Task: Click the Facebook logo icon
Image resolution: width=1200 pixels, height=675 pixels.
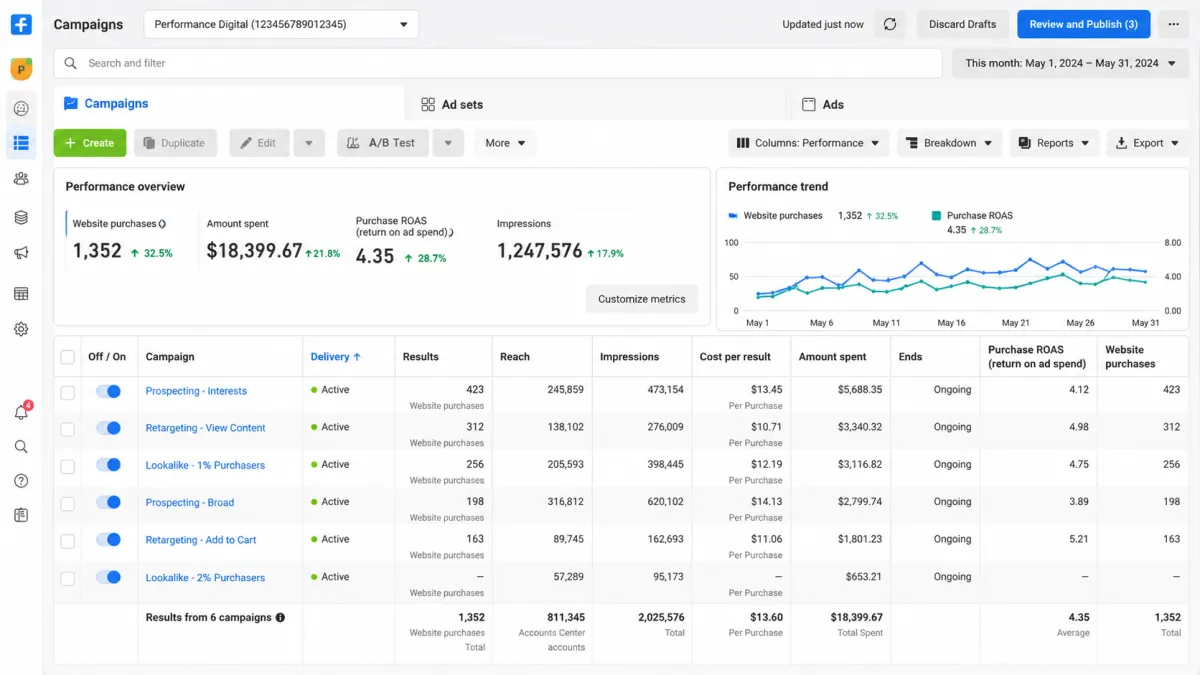Action: coord(21,25)
